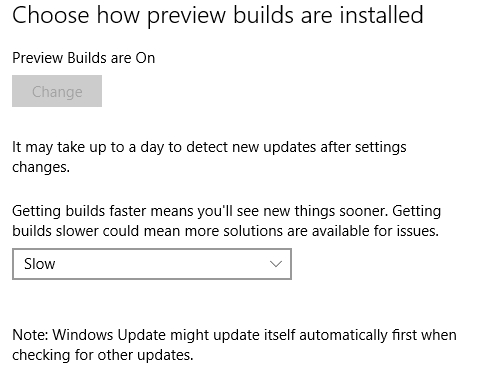Image resolution: width=480 pixels, height=377 pixels.
Task: Click the greyed-out Change button
Action: point(57,91)
